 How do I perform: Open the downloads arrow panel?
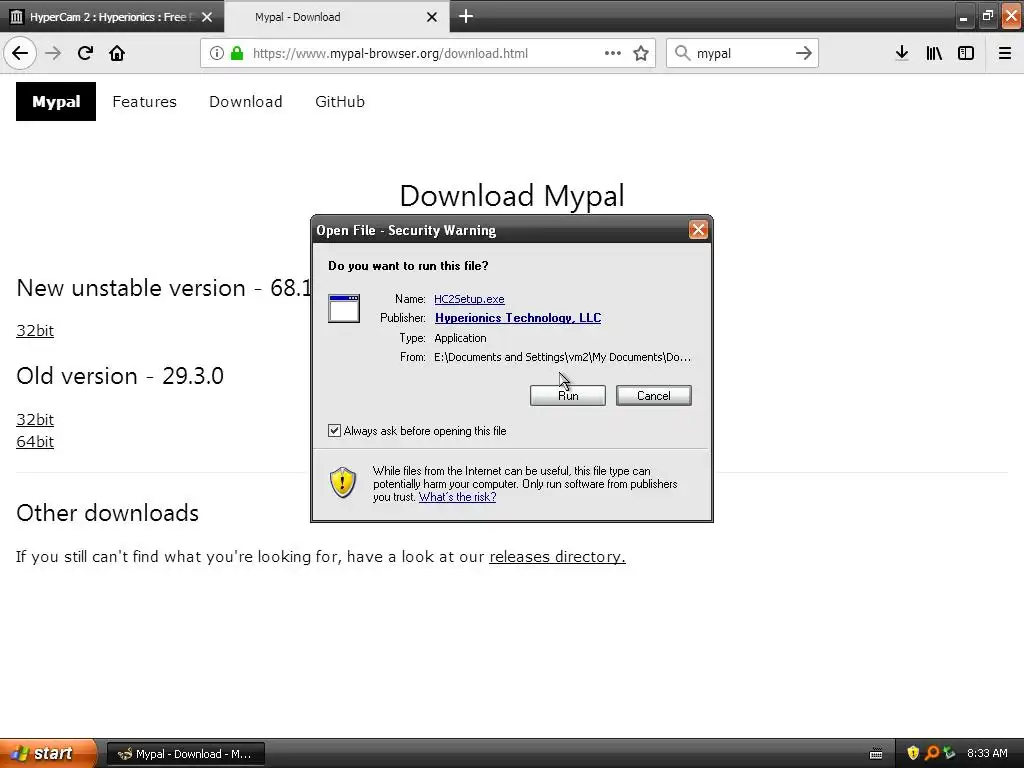902,53
